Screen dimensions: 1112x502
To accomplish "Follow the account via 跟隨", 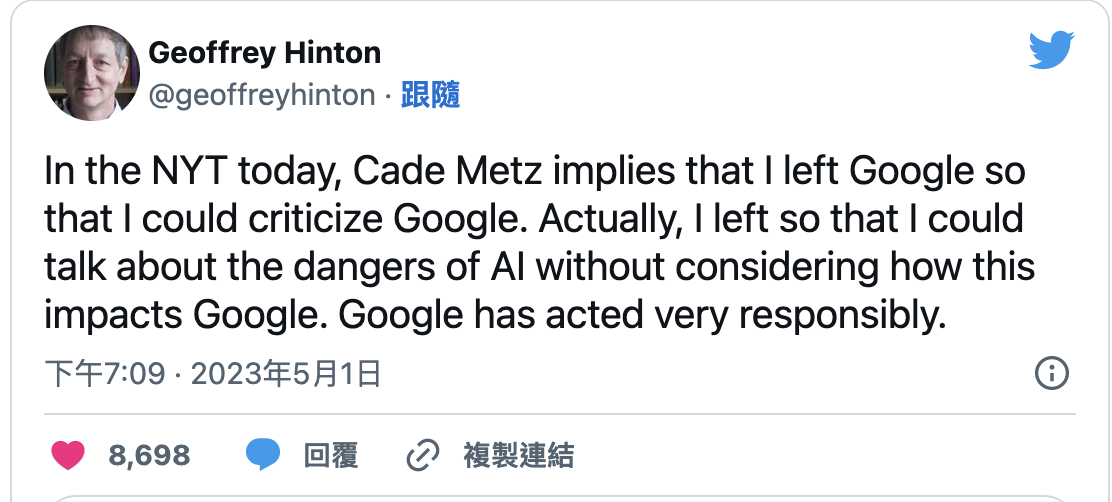I will pos(430,95).
